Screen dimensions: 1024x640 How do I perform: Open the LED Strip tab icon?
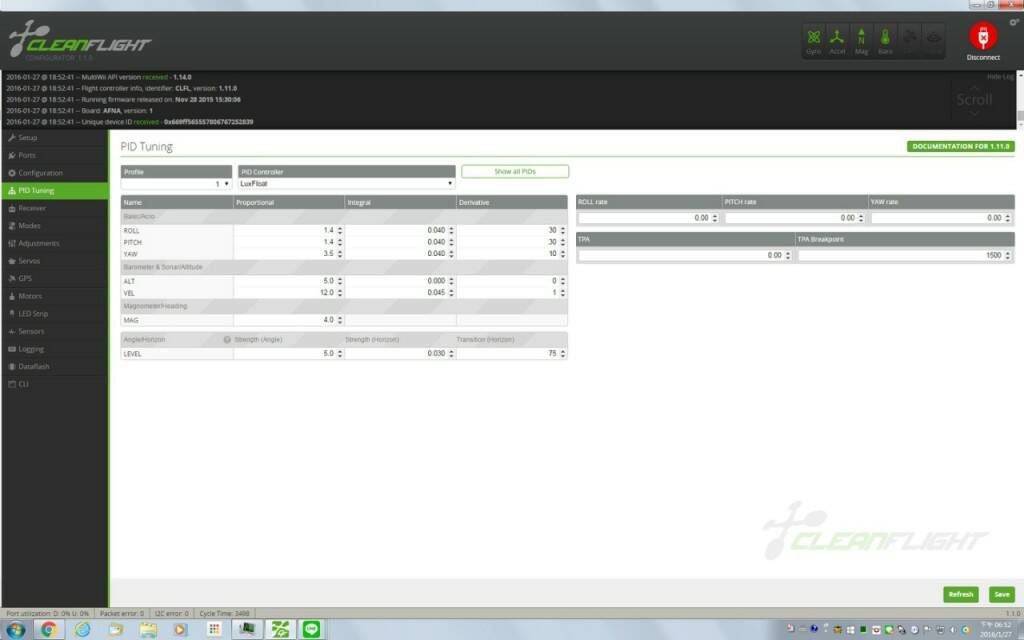[x=12, y=314]
